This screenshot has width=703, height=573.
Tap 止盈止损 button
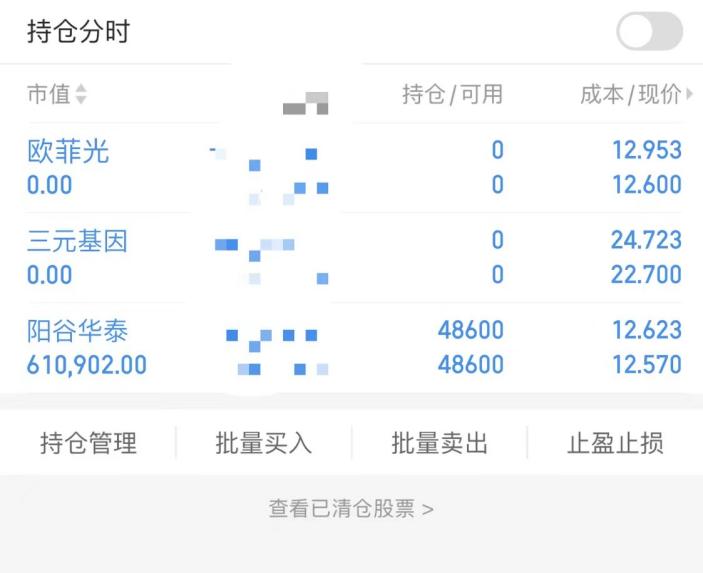click(x=615, y=443)
